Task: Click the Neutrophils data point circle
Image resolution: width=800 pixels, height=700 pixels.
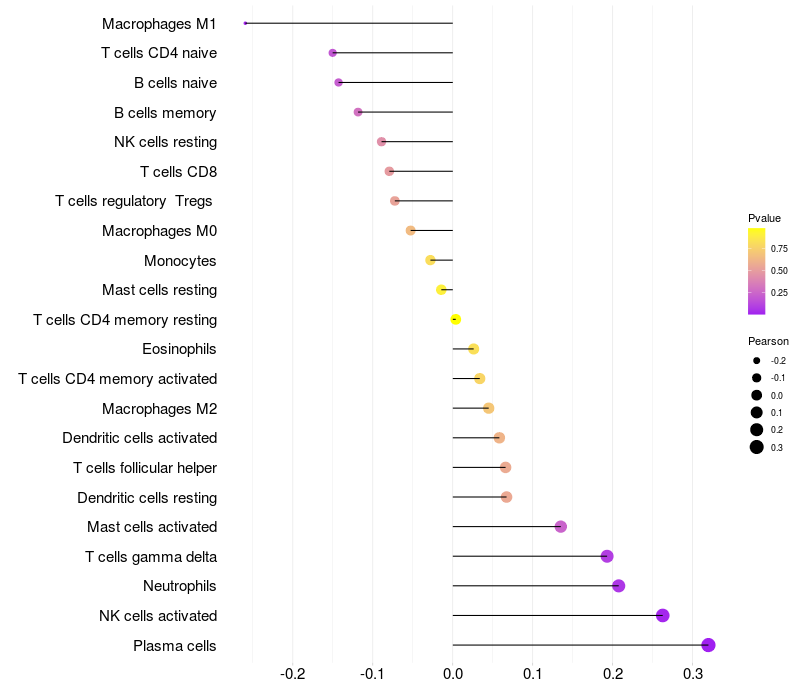Action: tap(618, 586)
